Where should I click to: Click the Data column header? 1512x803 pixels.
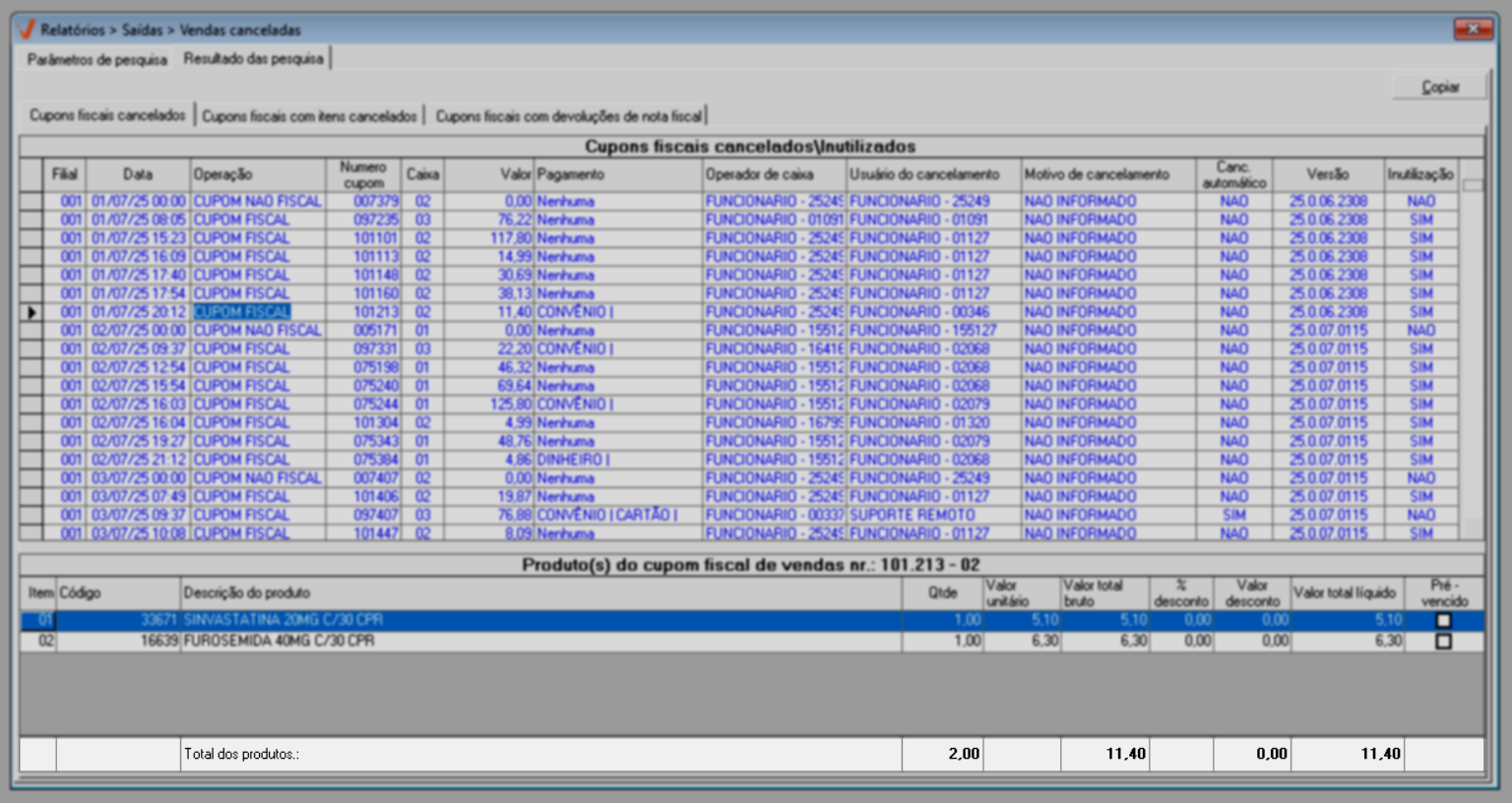click(138, 174)
